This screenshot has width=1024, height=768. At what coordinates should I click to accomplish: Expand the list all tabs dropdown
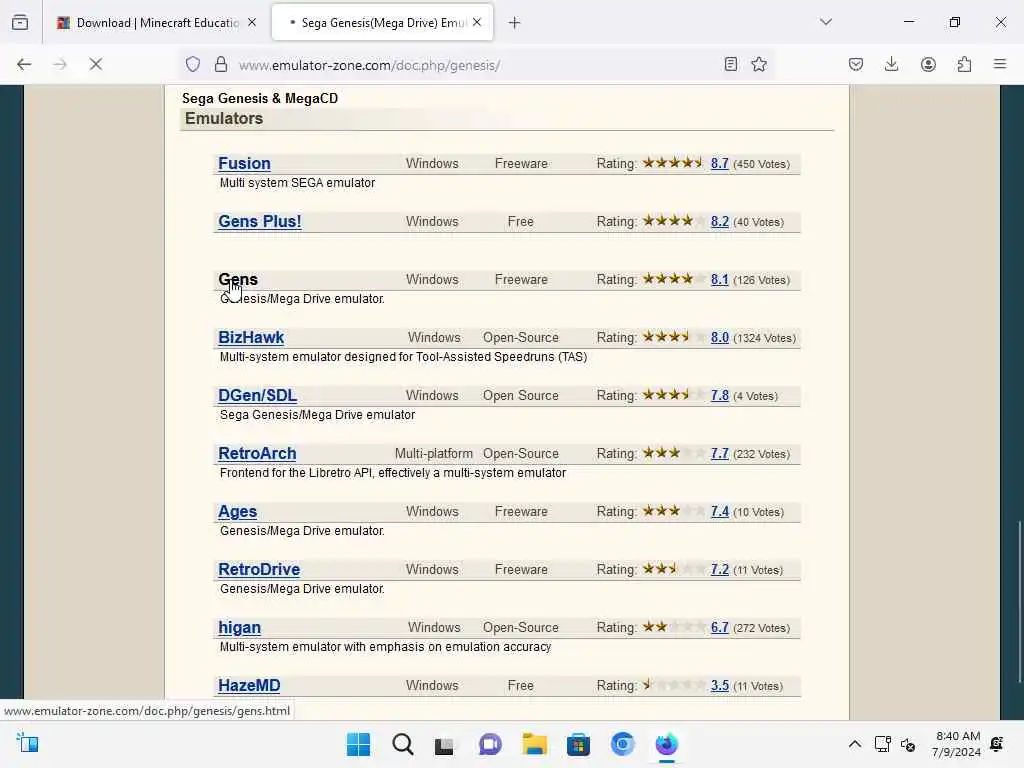(826, 22)
